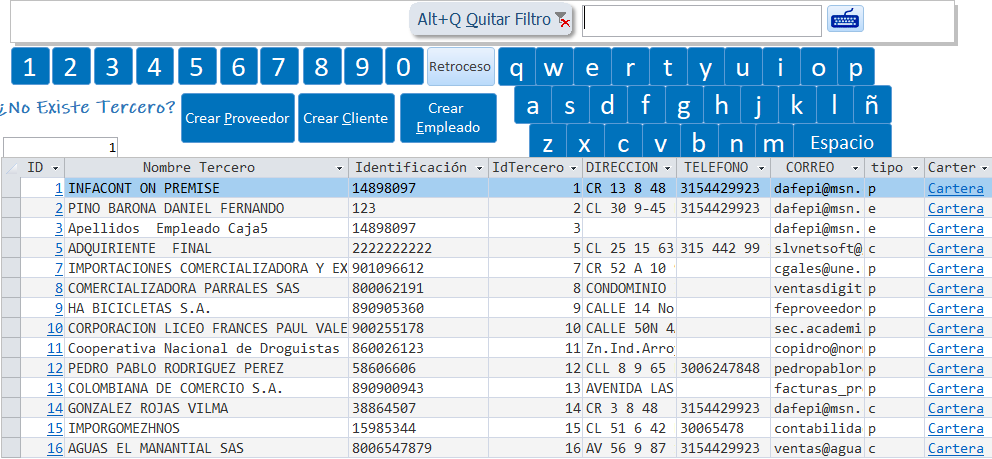
Task: Select Cooperativa Nacional de Droguistas cell
Action: [x=207, y=348]
